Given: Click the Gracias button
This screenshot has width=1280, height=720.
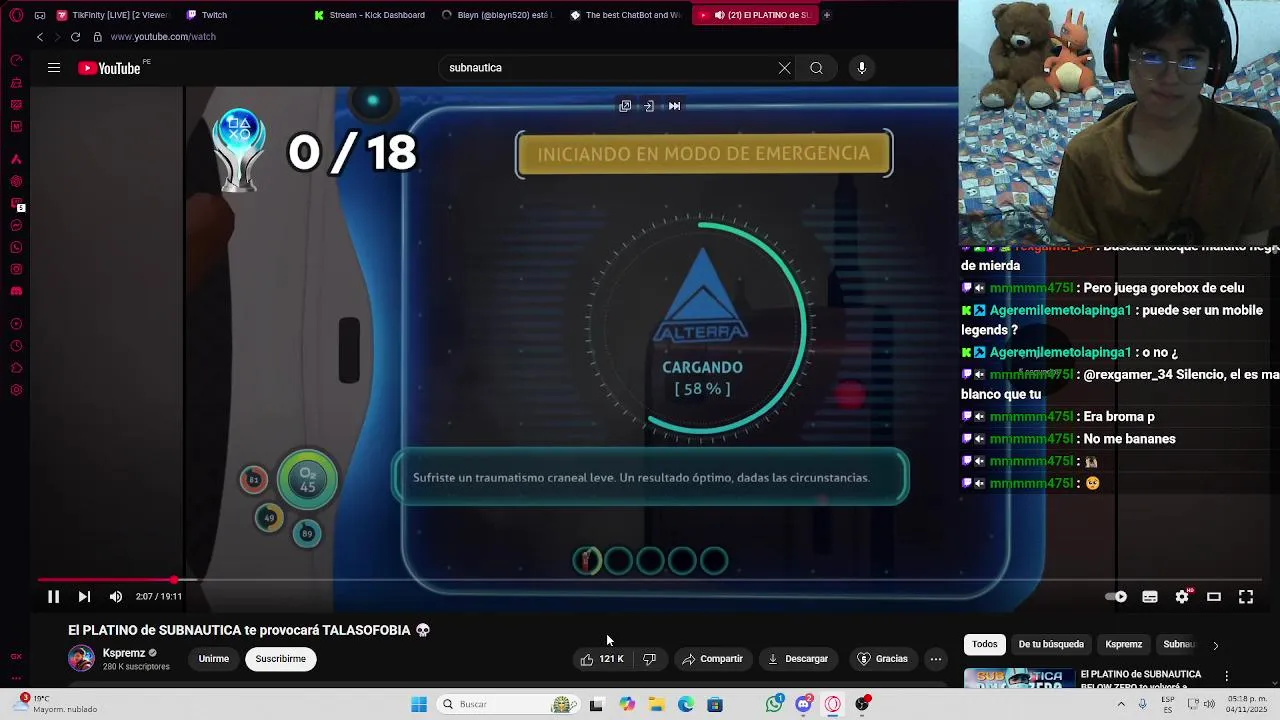Looking at the screenshot, I should tap(883, 659).
